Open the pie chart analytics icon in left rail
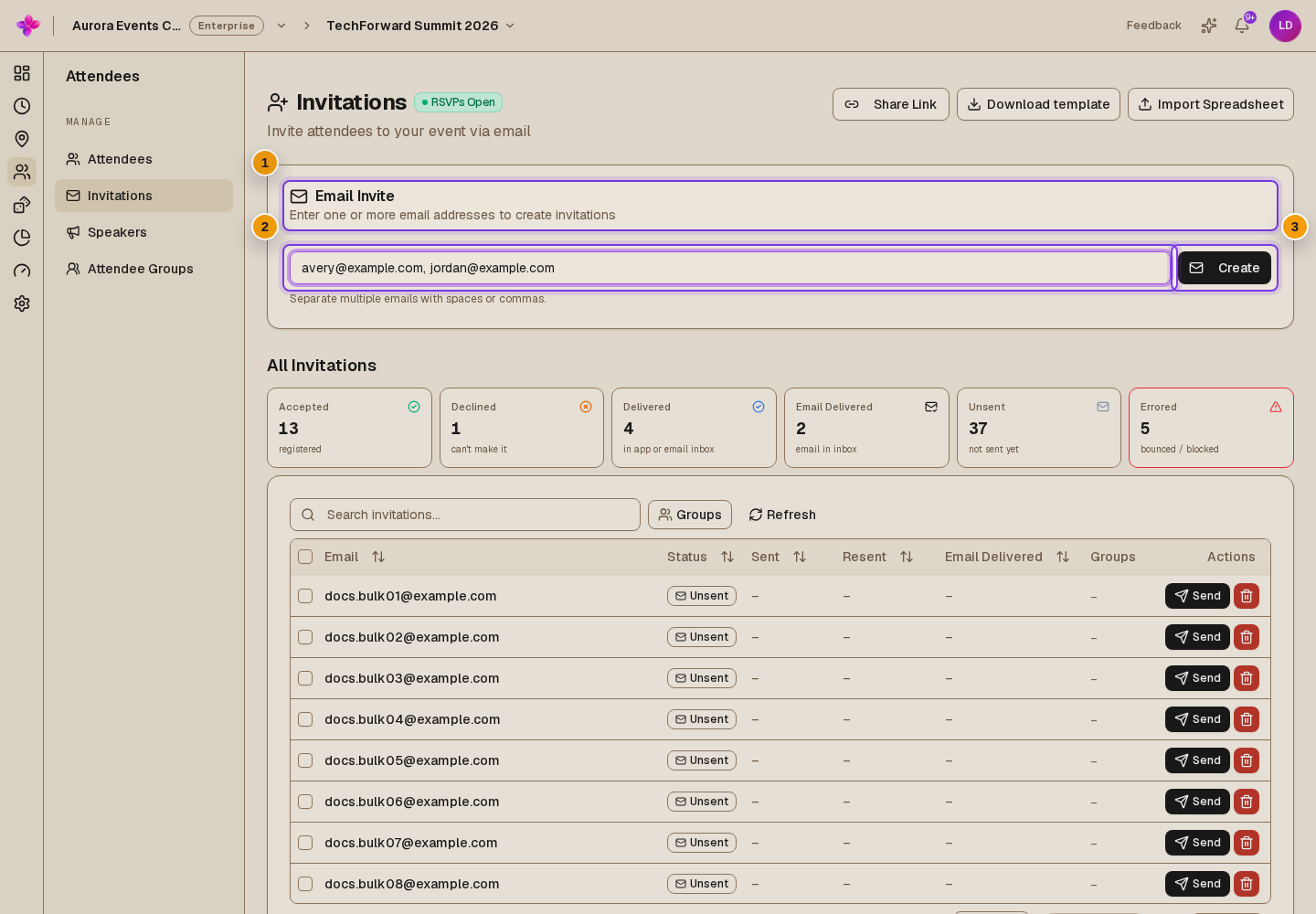The image size is (1316, 914). tap(22, 238)
